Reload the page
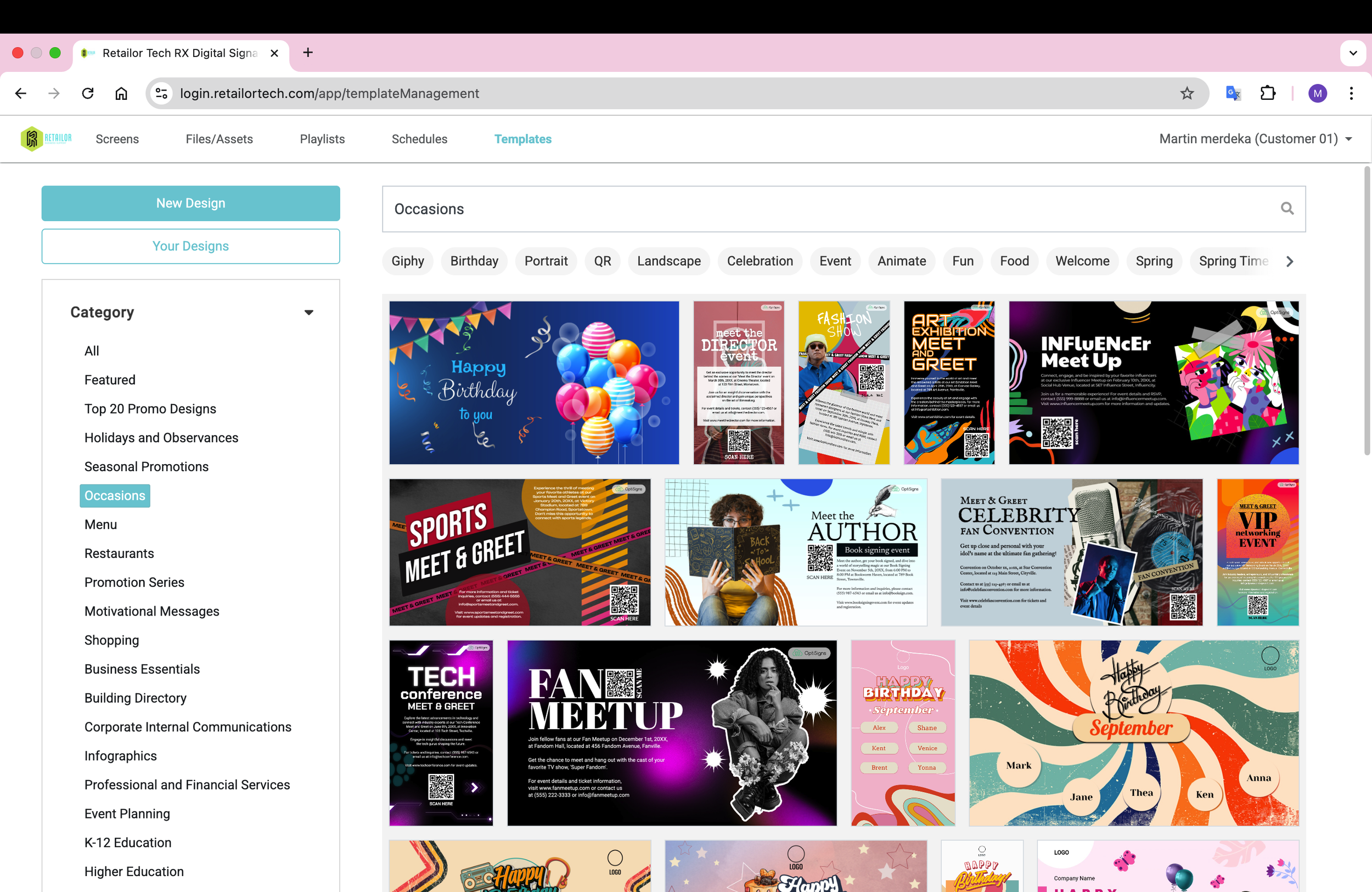Image resolution: width=1372 pixels, height=892 pixels. [x=88, y=93]
